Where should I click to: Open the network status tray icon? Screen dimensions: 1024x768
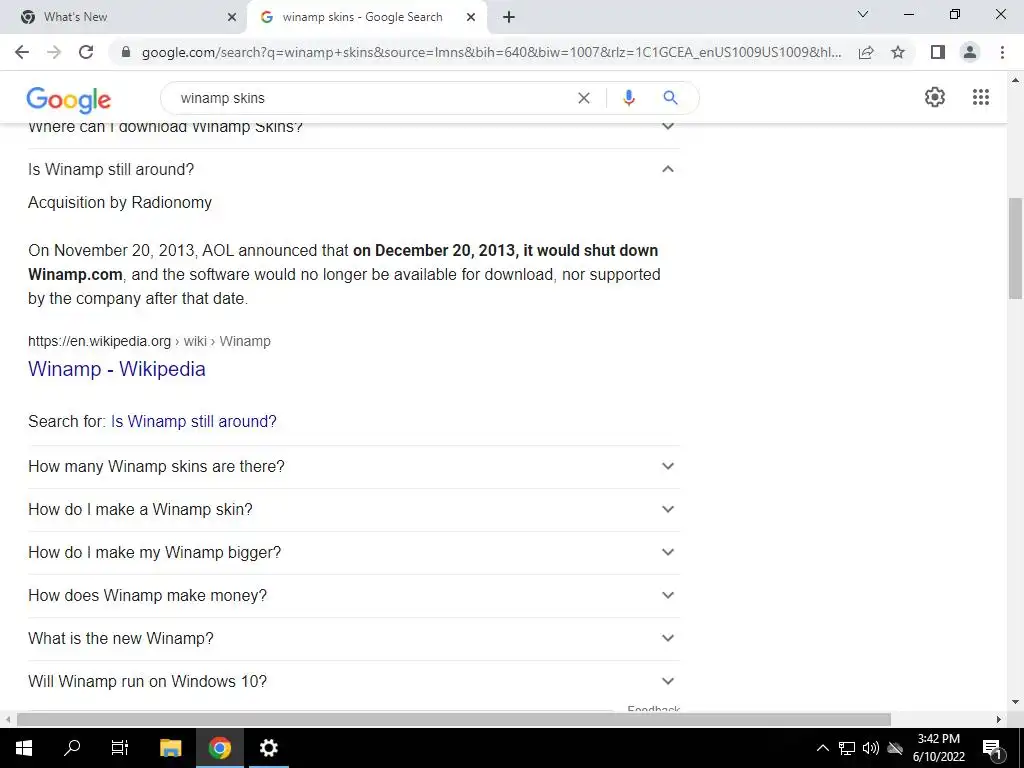[847, 748]
